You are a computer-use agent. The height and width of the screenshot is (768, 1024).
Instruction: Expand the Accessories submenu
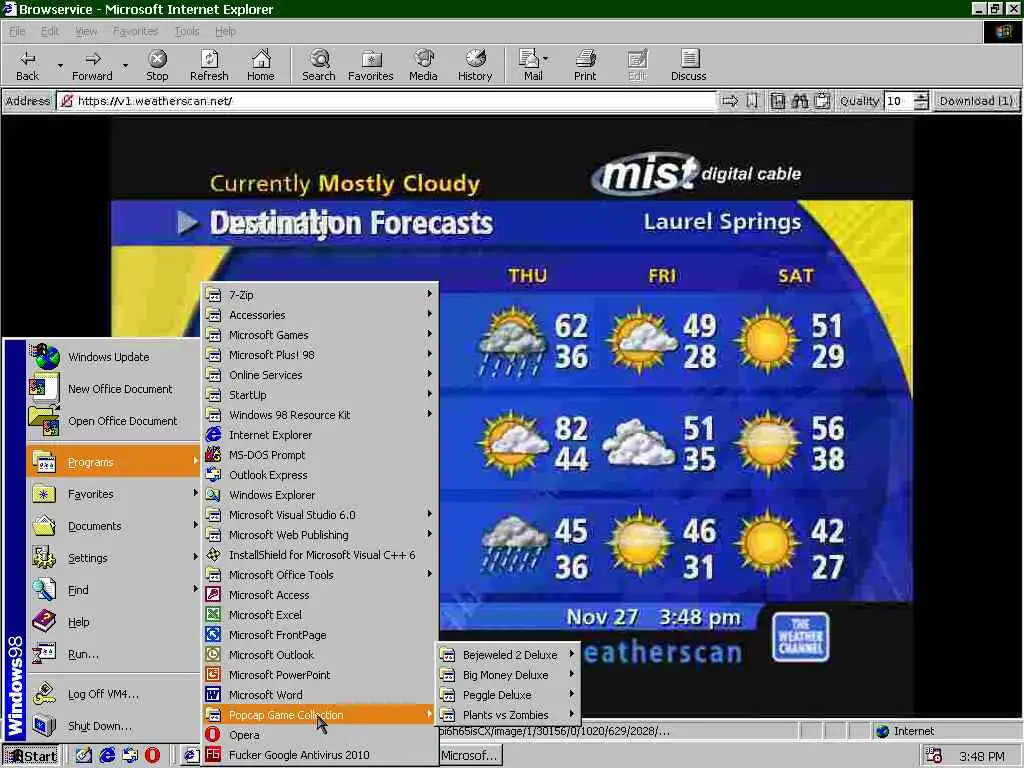pyautogui.click(x=320, y=315)
